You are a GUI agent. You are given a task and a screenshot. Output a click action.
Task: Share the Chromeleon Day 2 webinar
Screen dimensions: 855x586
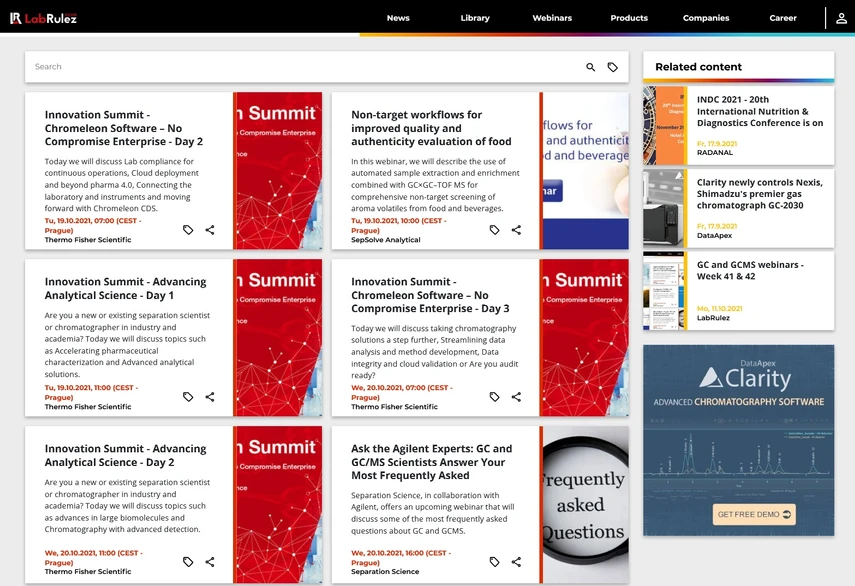(210, 230)
